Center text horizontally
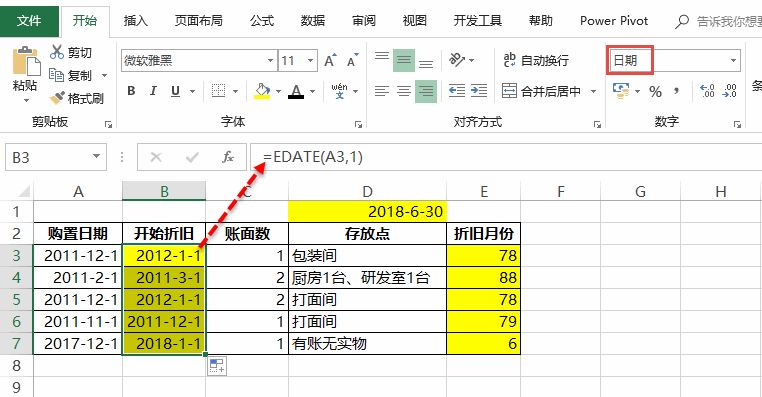 click(x=404, y=91)
